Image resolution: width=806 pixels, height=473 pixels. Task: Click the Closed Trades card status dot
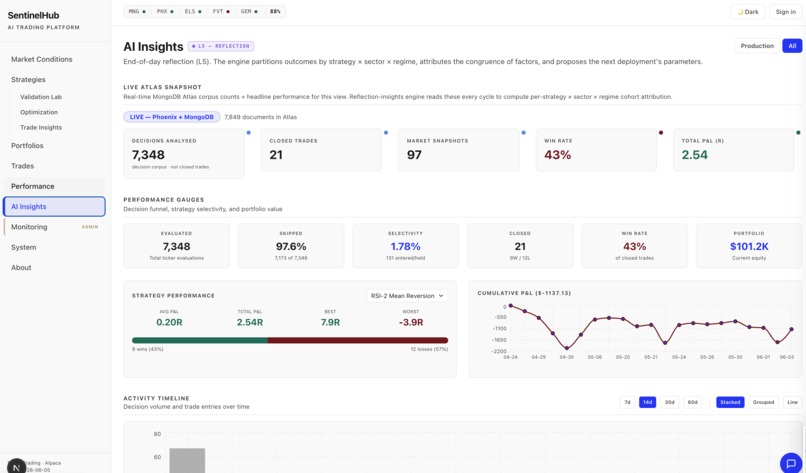pyautogui.click(x=386, y=133)
